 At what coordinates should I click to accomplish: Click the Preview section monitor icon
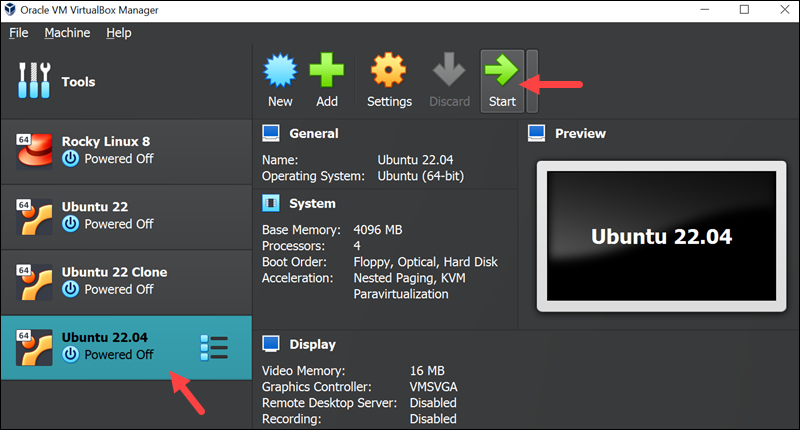[537, 133]
